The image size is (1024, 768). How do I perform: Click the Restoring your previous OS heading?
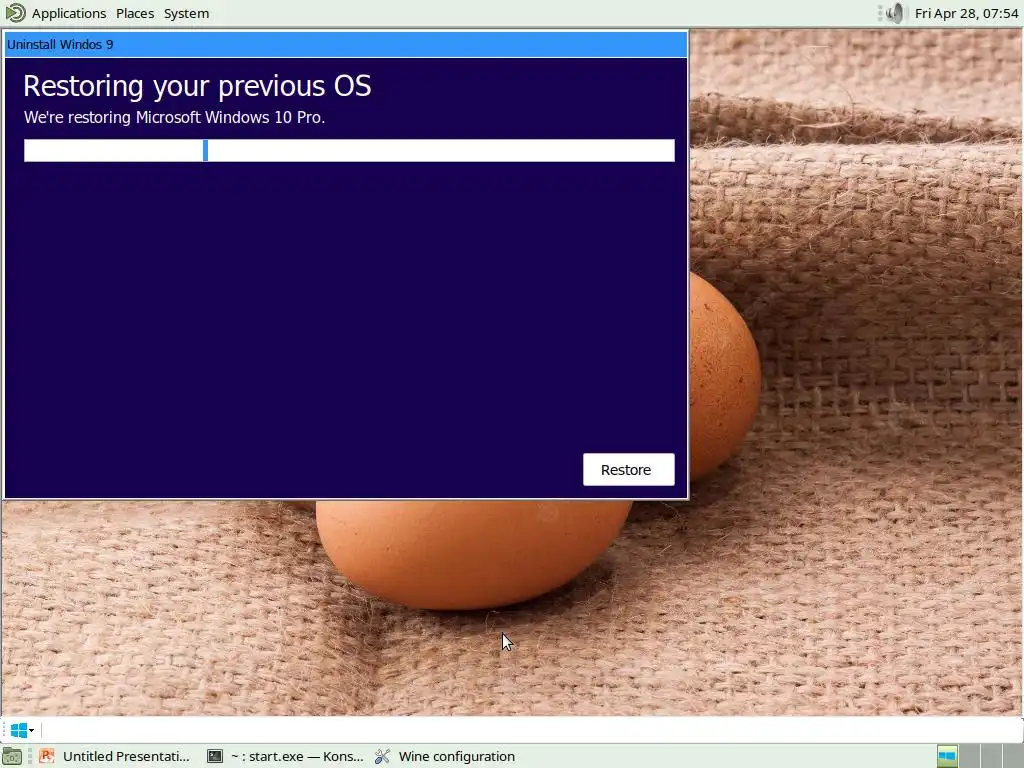pos(197,86)
